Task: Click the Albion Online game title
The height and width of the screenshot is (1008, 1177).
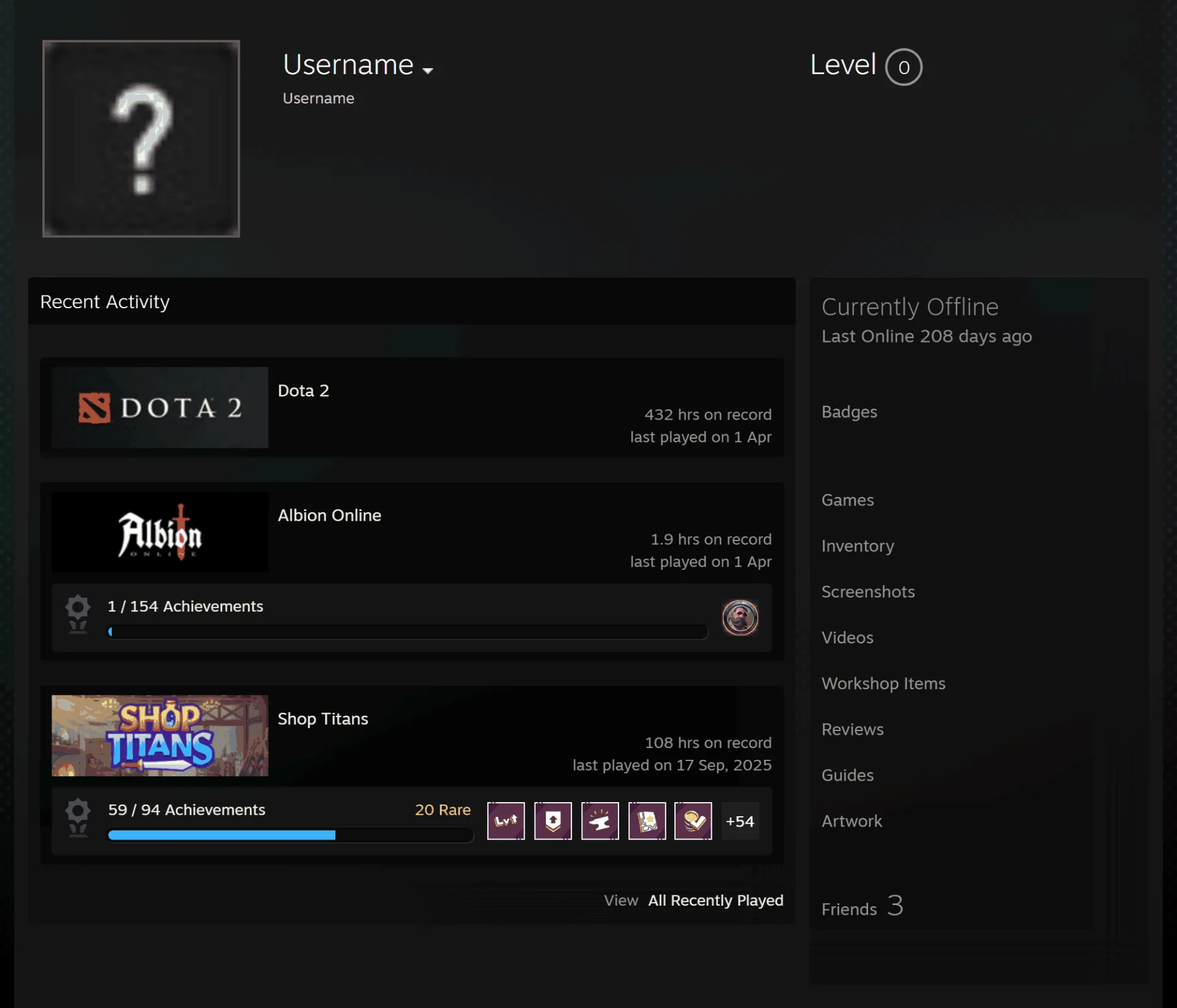Action: [x=329, y=515]
